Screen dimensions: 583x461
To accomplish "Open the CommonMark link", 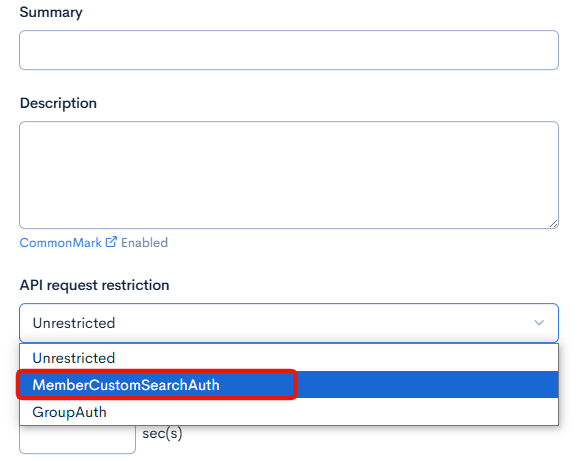I will click(60, 243).
